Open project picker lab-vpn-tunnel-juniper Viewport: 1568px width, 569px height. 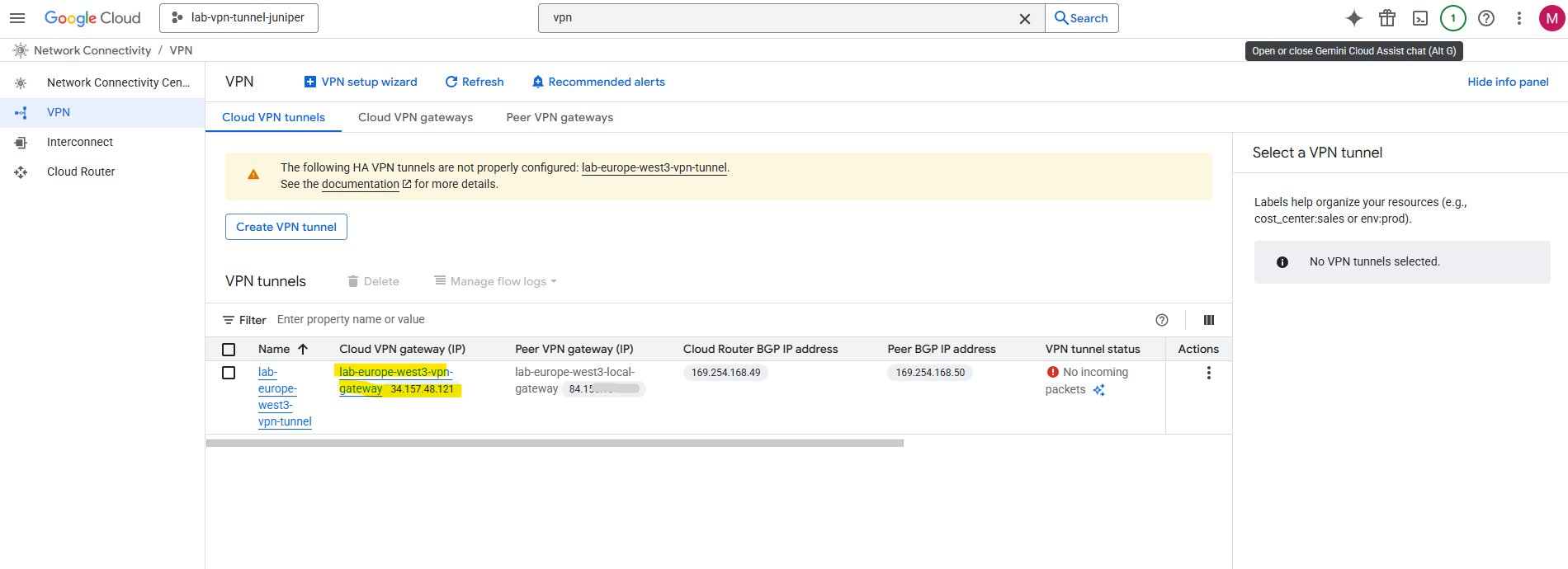(239, 18)
